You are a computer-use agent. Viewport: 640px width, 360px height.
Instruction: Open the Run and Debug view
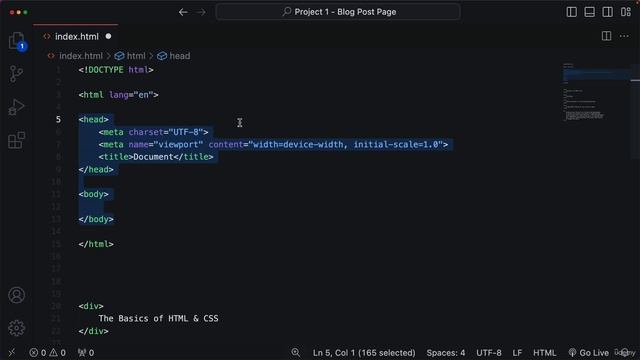point(16,107)
